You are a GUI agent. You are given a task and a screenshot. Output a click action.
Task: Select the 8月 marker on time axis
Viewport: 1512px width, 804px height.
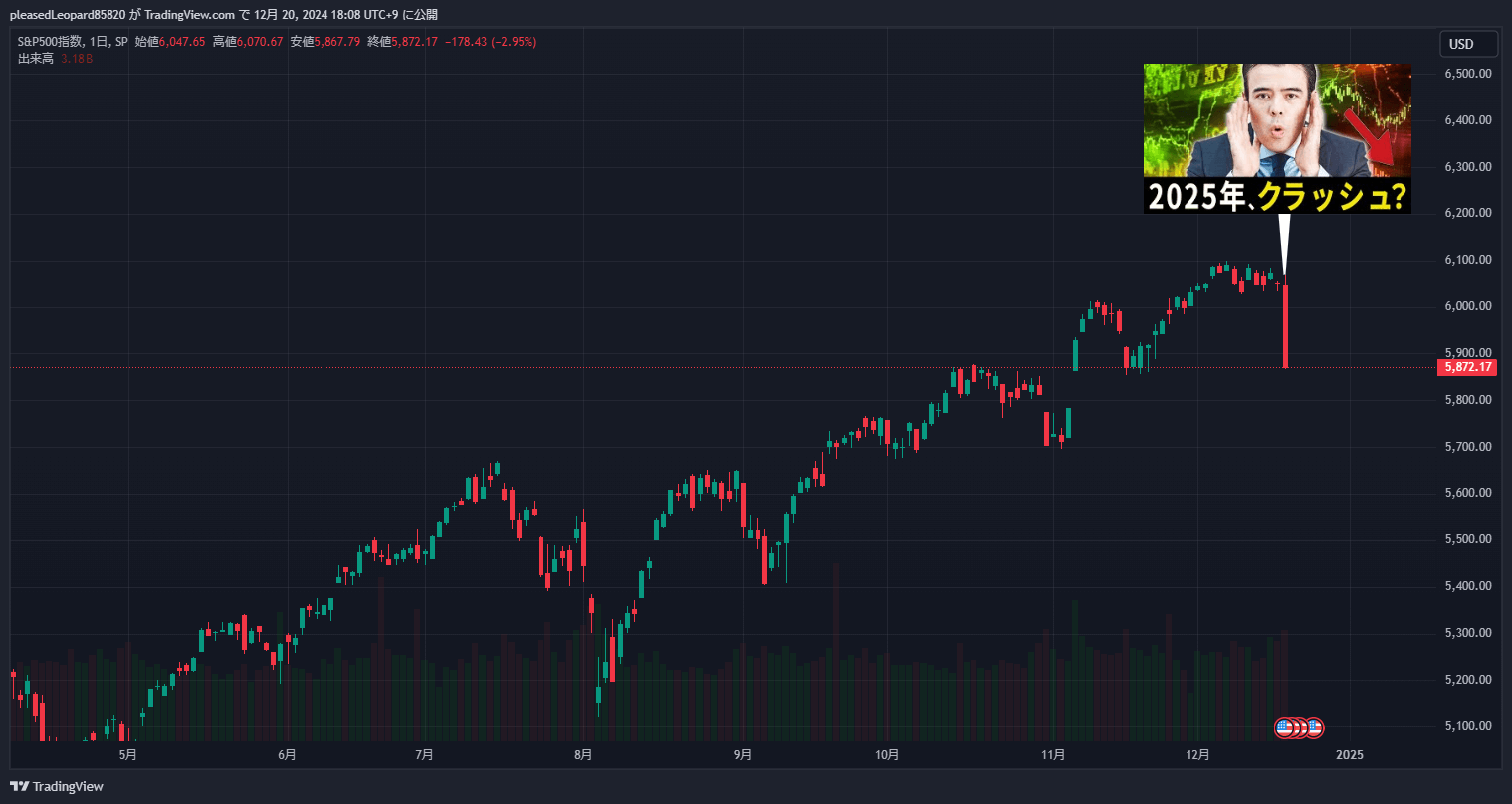click(x=583, y=755)
